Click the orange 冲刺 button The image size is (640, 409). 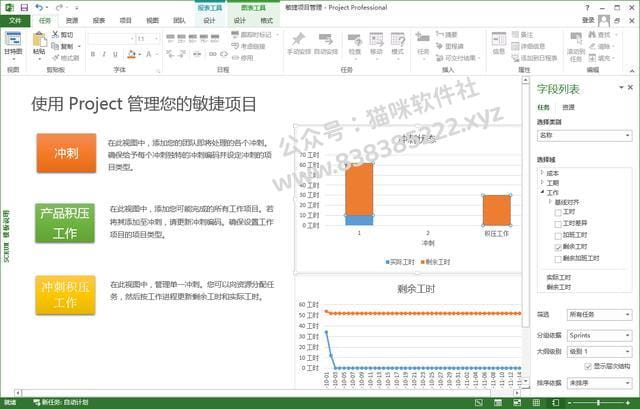pyautogui.click(x=66, y=153)
